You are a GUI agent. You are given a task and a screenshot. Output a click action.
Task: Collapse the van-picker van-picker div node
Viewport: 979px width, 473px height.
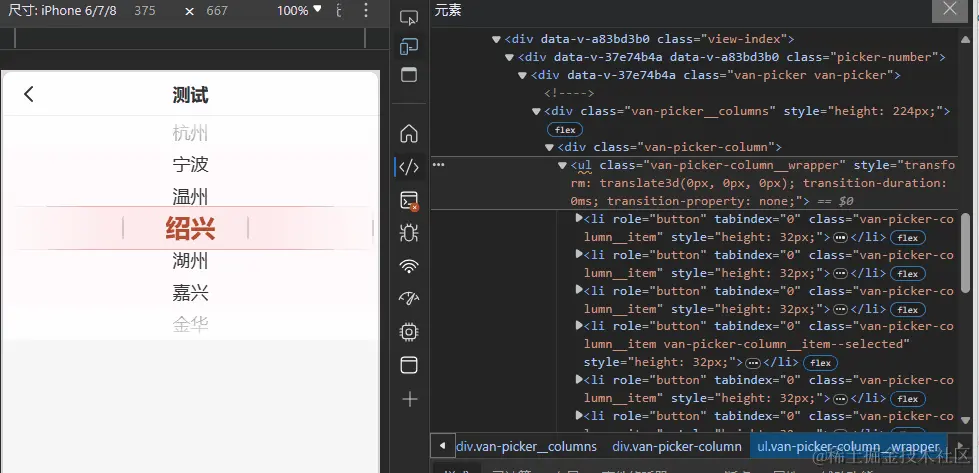coord(523,76)
